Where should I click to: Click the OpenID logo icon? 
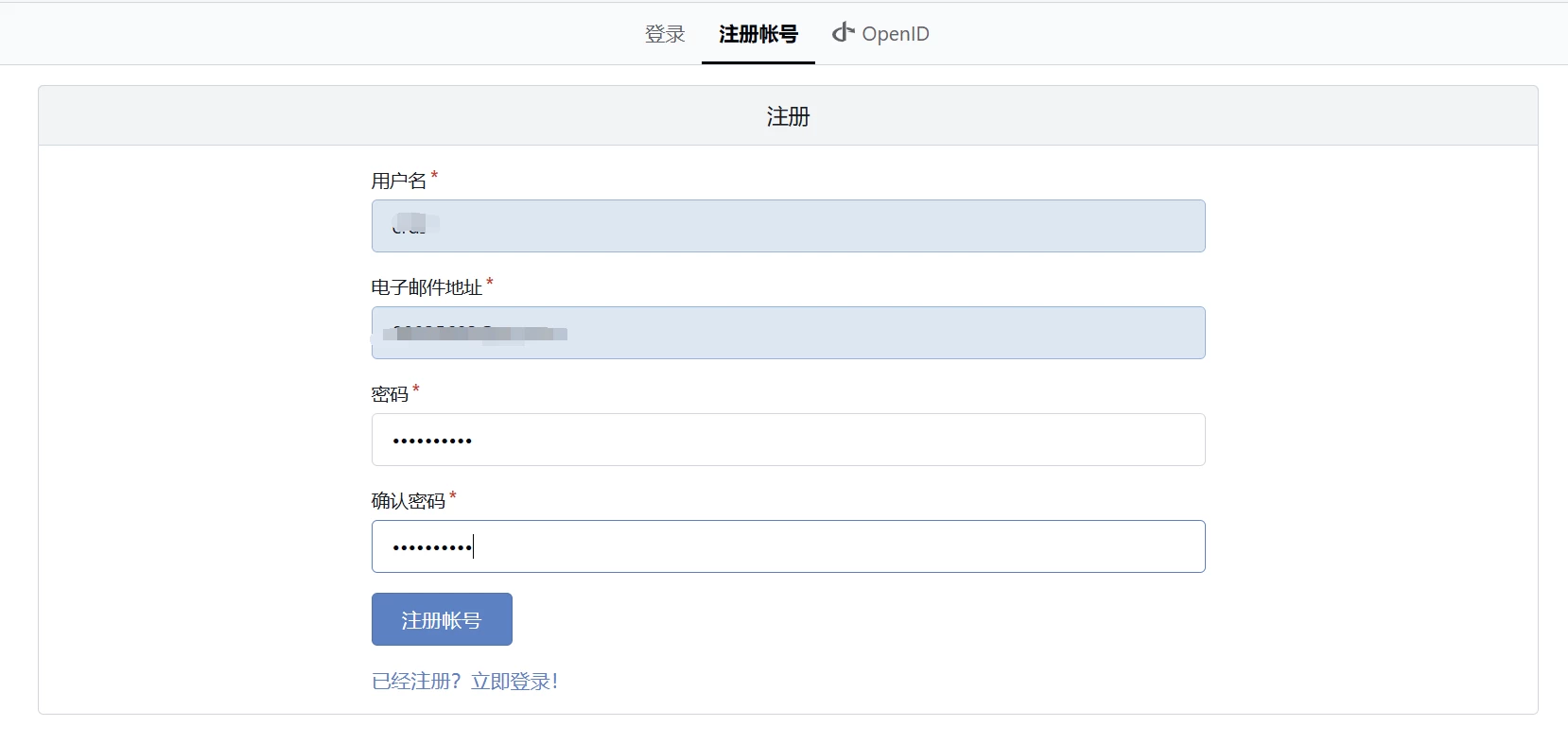pyautogui.click(x=843, y=33)
